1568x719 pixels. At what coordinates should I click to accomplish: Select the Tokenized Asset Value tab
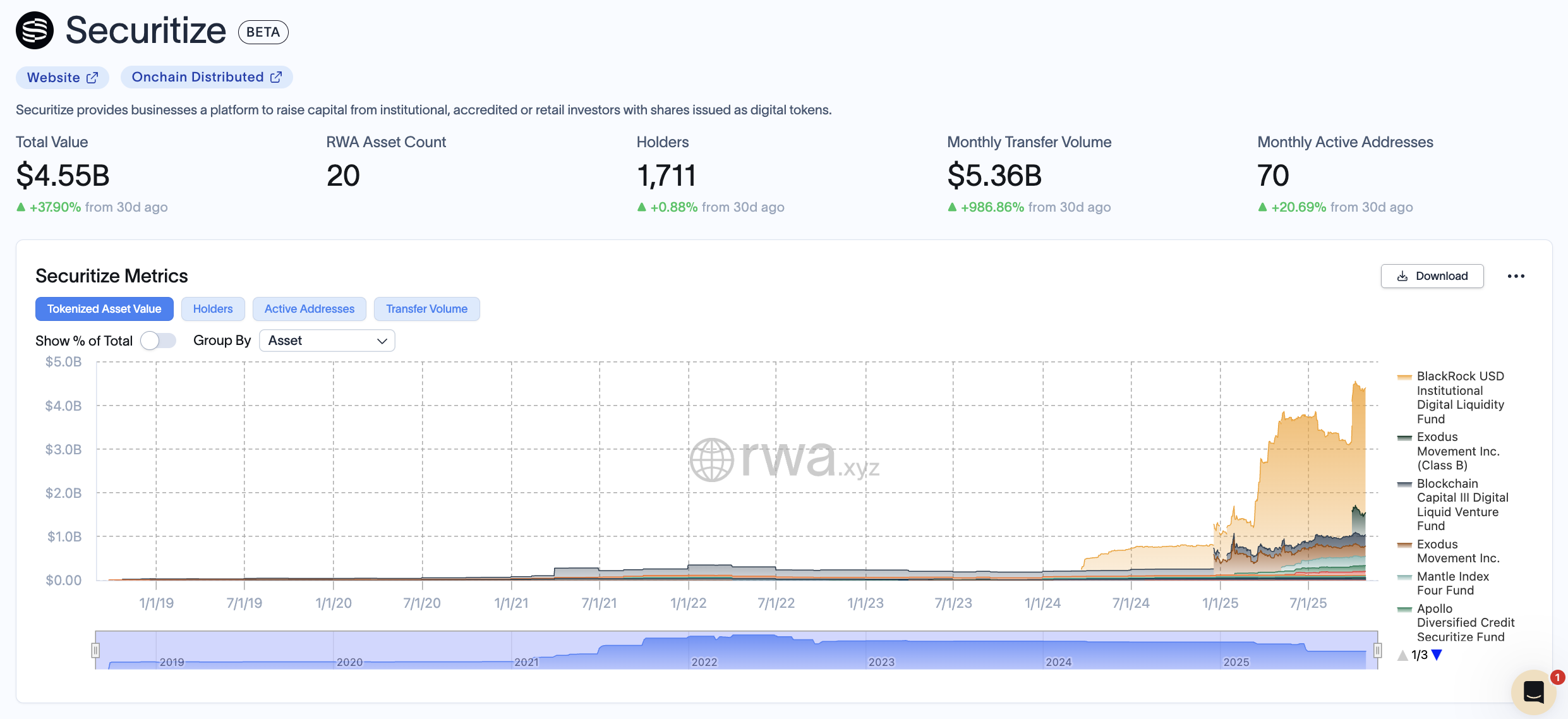(x=104, y=309)
